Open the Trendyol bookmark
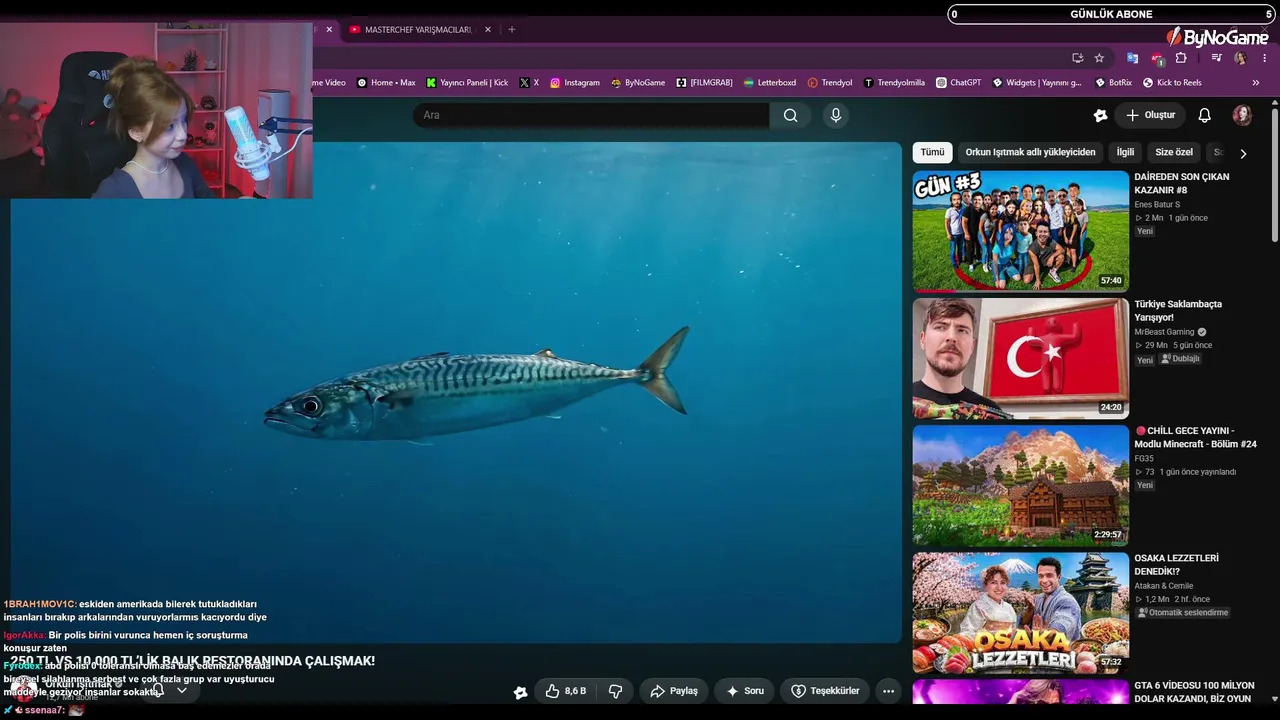This screenshot has width=1280, height=720. pyautogui.click(x=830, y=83)
